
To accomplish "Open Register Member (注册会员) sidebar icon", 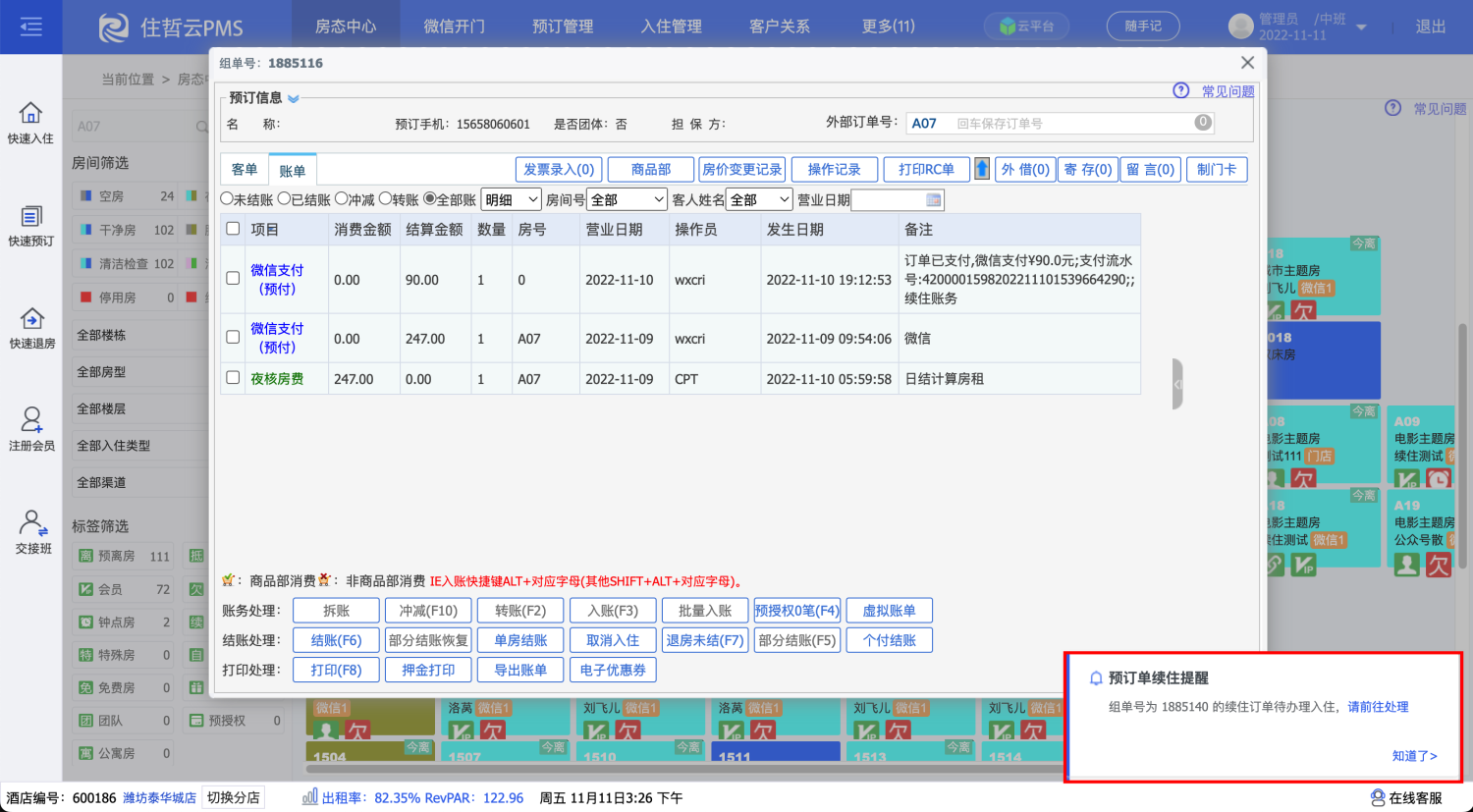I will [x=31, y=430].
